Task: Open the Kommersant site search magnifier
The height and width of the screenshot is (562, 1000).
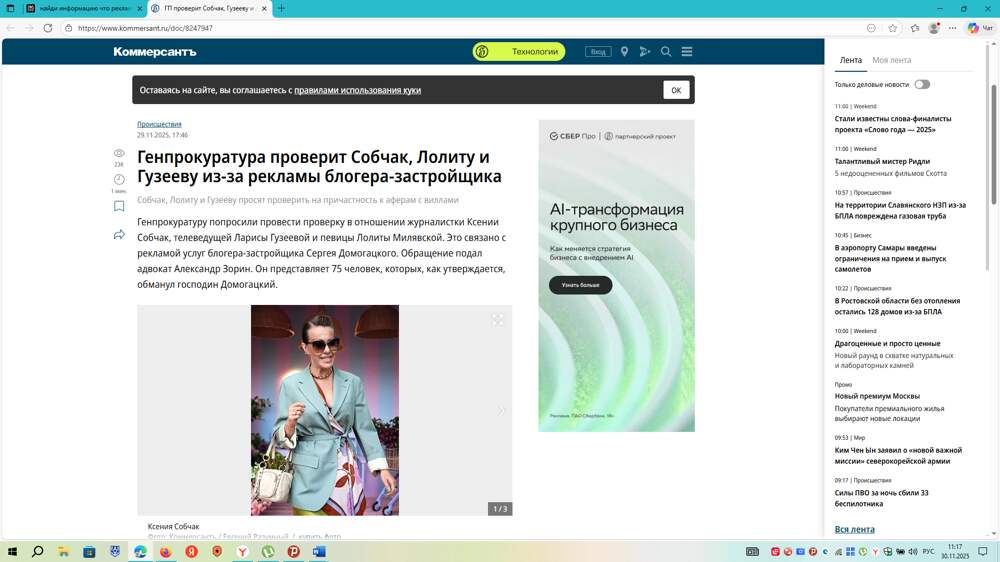Action: pos(666,52)
